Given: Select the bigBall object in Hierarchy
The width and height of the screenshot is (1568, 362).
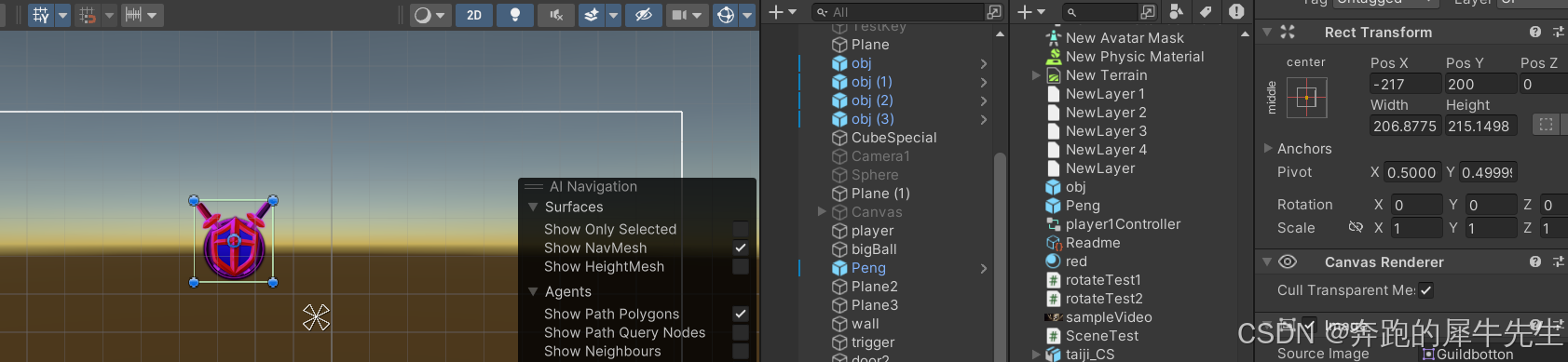Looking at the screenshot, I should click(874, 249).
